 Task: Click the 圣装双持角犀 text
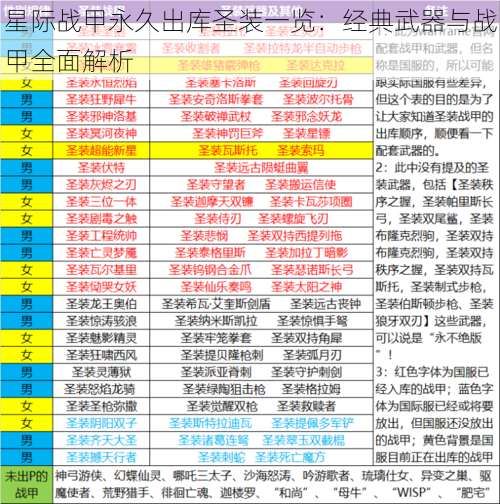pos(306,338)
